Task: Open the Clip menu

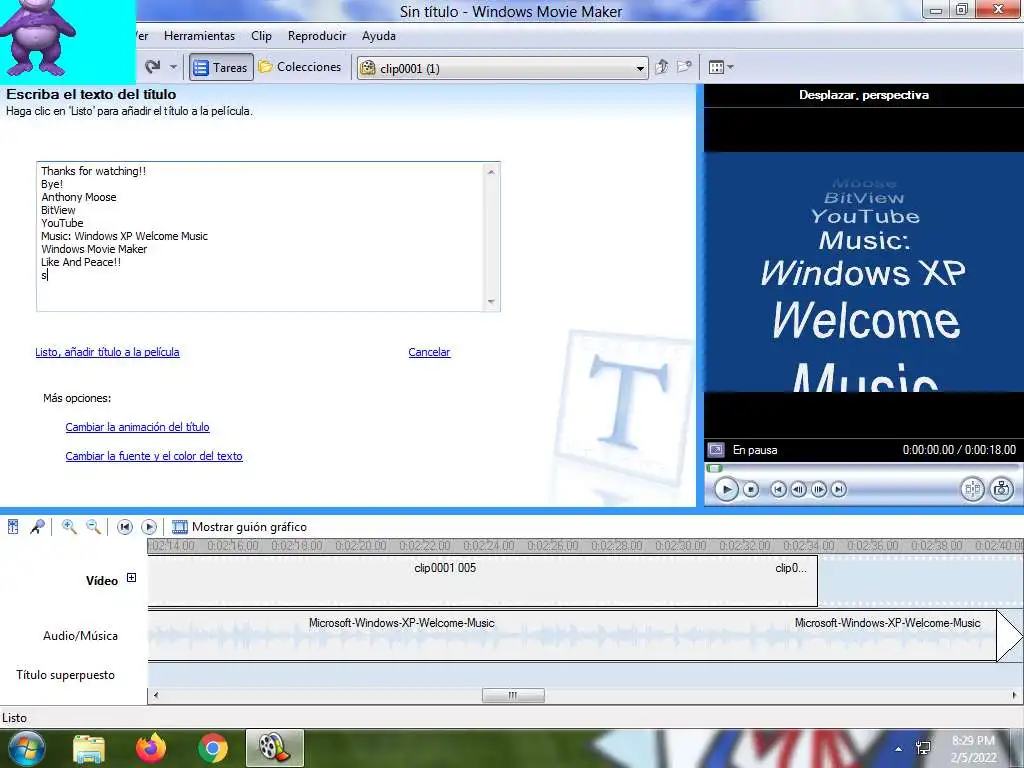Action: (261, 36)
